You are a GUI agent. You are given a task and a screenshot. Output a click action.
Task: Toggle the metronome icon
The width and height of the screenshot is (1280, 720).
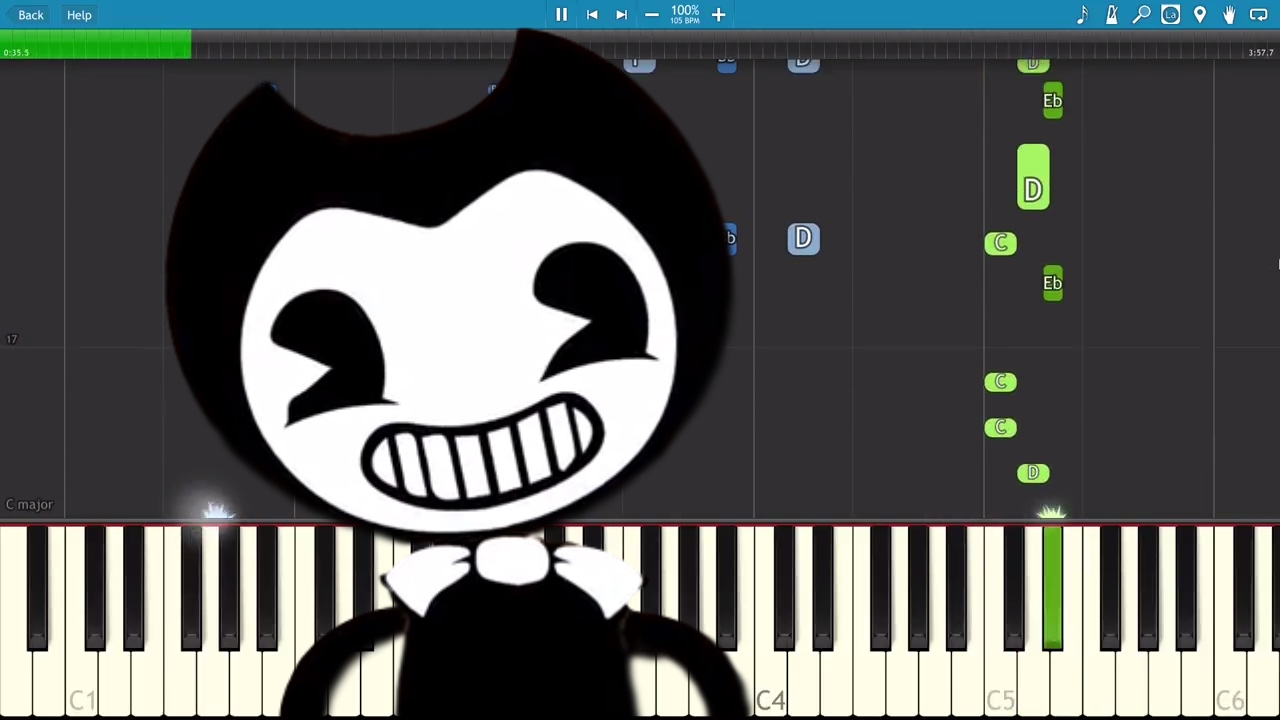(x=1111, y=15)
